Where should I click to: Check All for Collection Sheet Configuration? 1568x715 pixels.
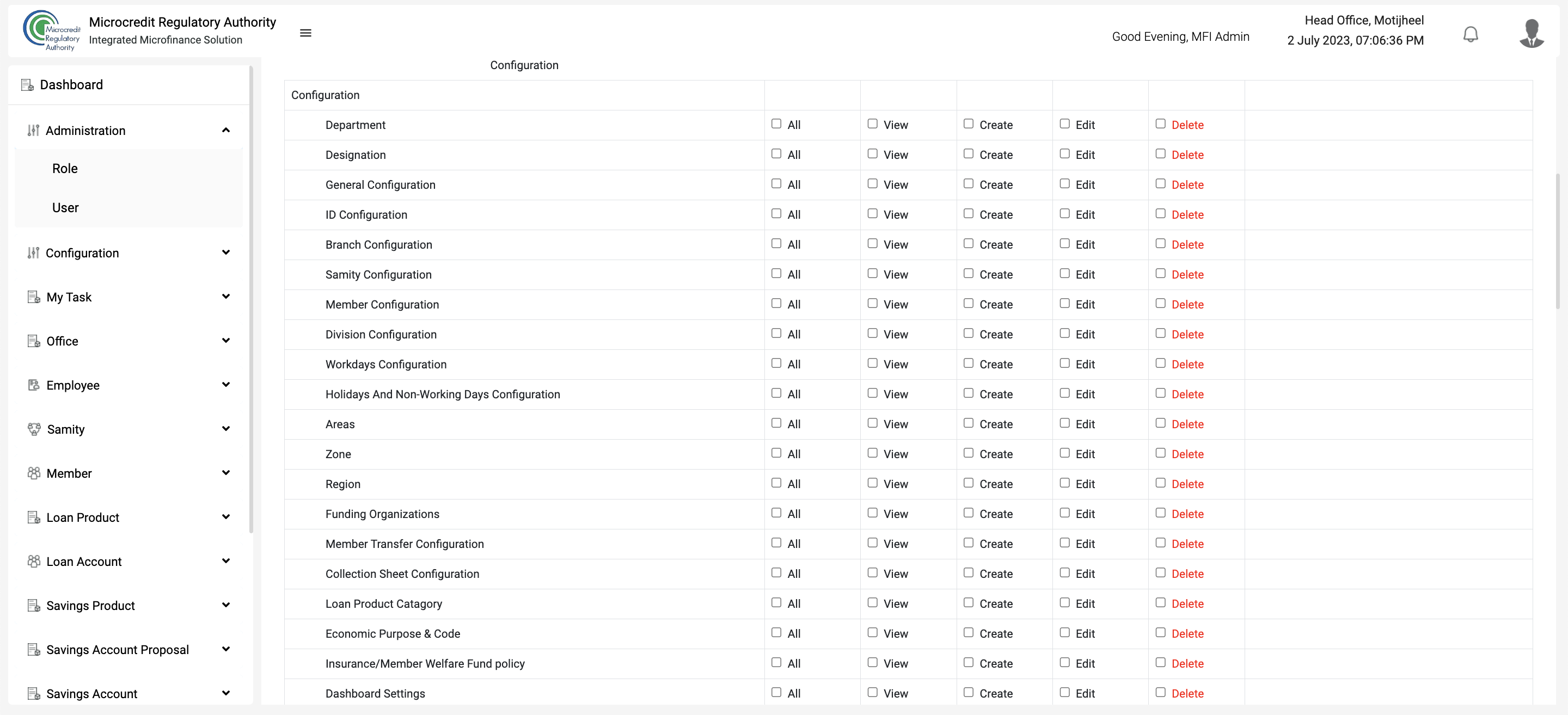pyautogui.click(x=776, y=573)
